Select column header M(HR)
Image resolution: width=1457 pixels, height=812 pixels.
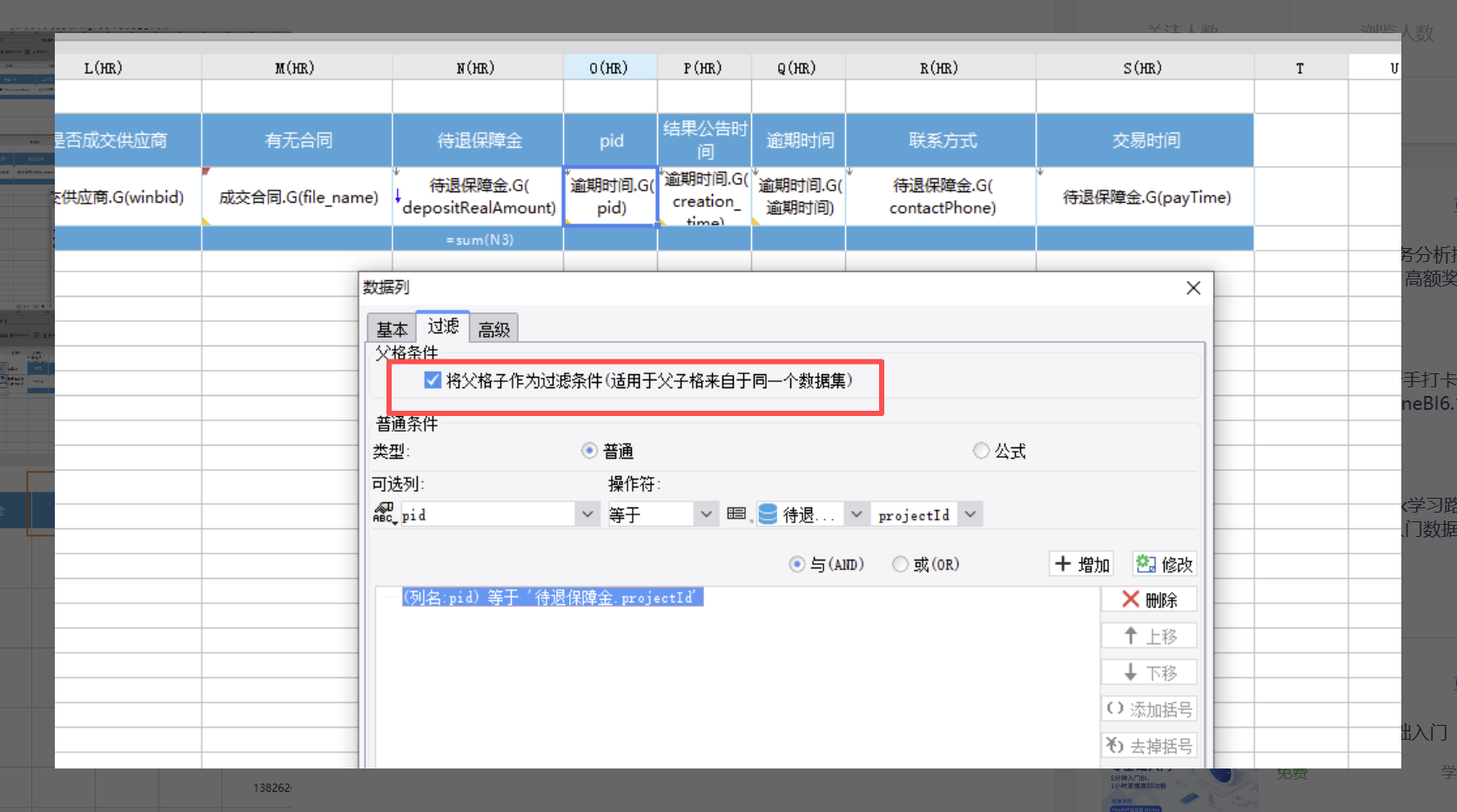[x=297, y=68]
